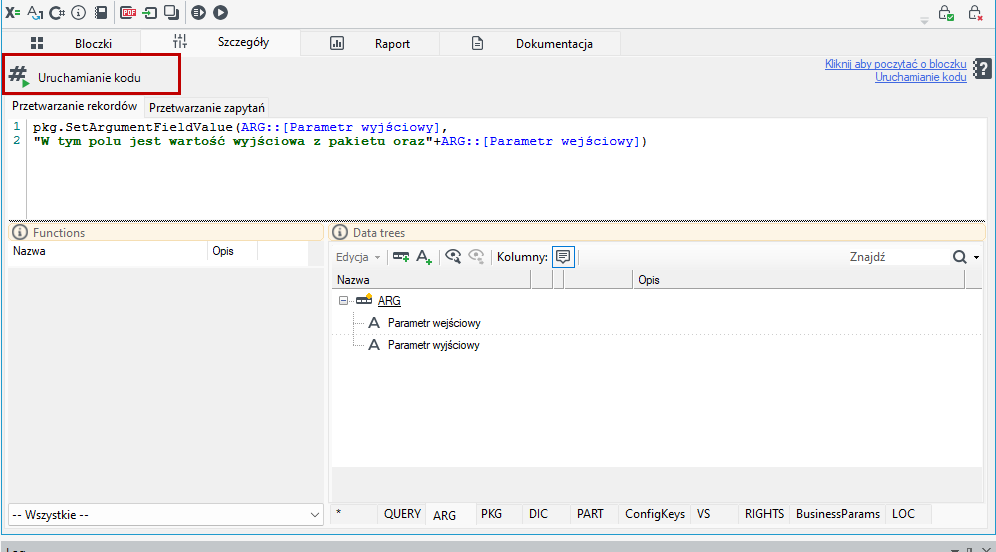The height and width of the screenshot is (552, 996).
Task: Select the Parametr wyjściowy tree item
Action: point(433,345)
